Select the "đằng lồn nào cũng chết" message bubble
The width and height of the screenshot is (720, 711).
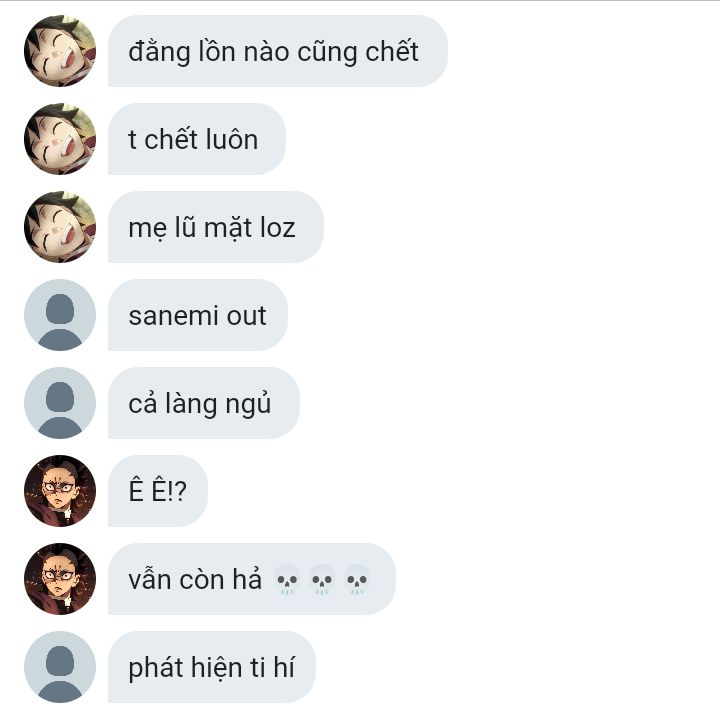pos(278,51)
